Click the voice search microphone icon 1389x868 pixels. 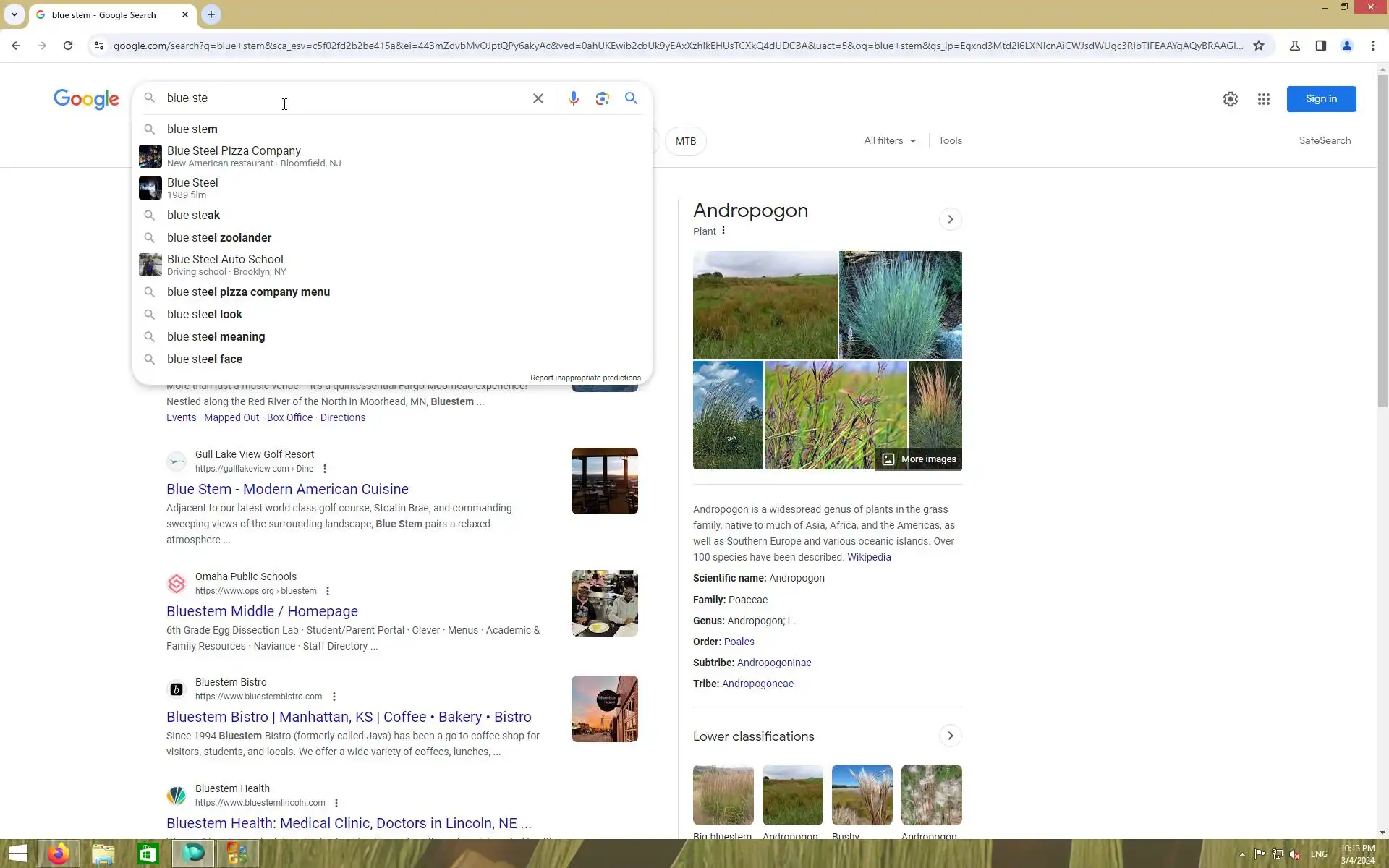click(574, 98)
